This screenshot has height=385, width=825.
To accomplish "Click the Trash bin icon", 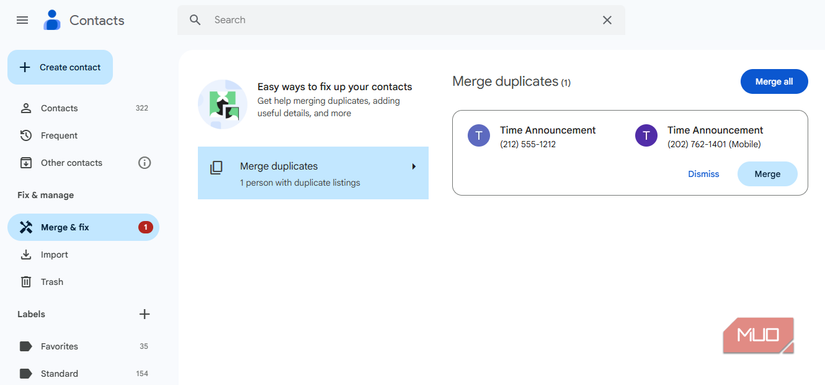I will pyautogui.click(x=26, y=282).
